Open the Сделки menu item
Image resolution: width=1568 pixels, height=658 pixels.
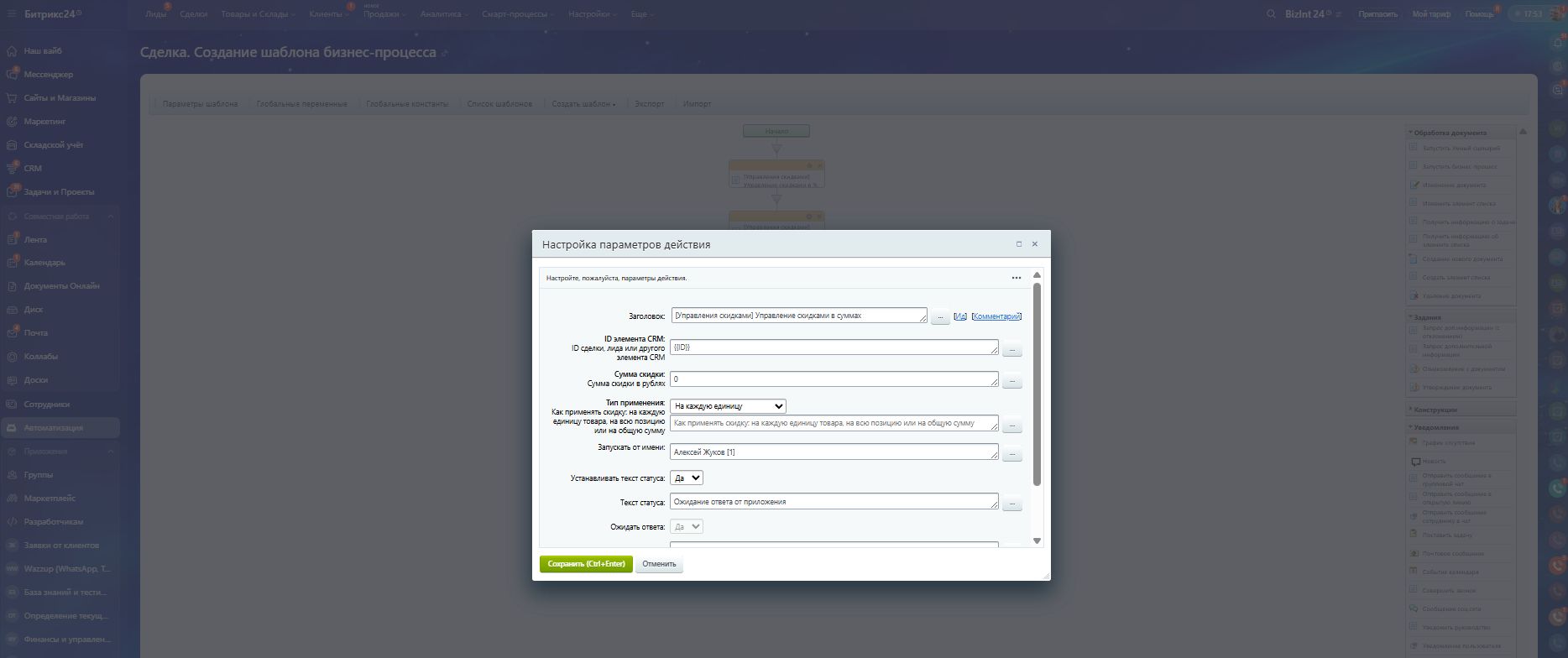point(193,14)
